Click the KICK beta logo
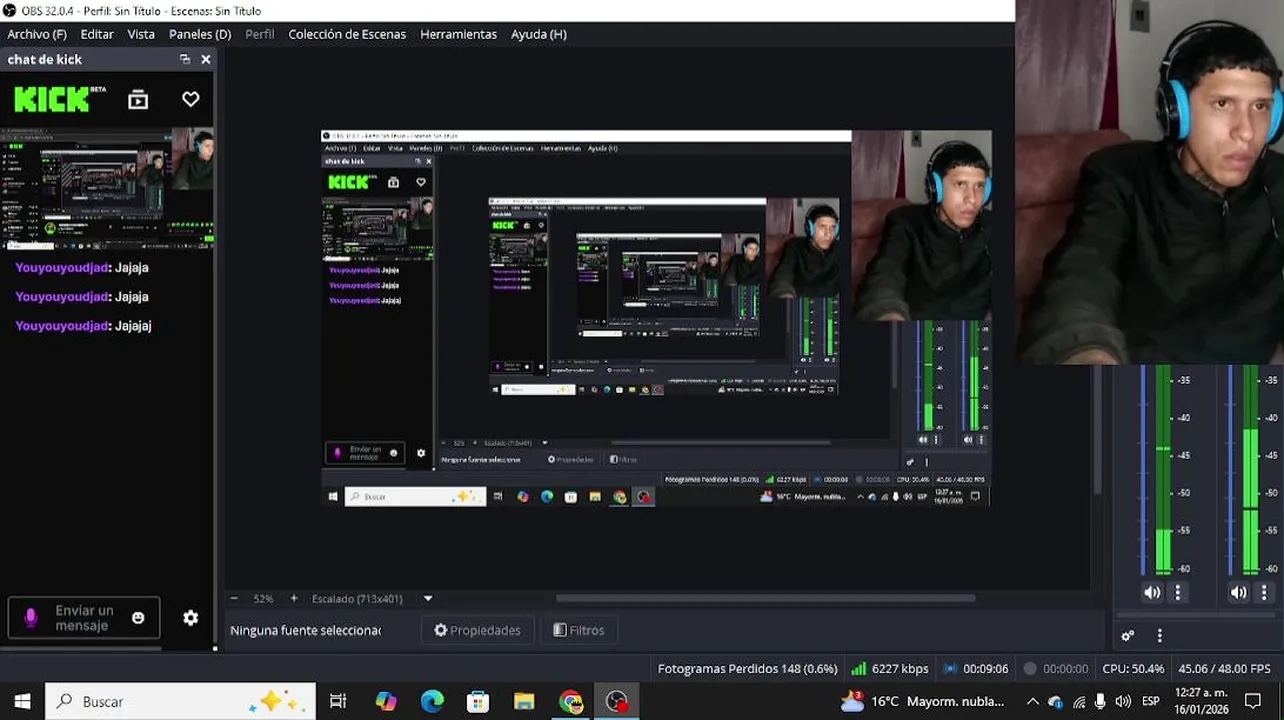This screenshot has height=720, width=1284. click(x=59, y=99)
